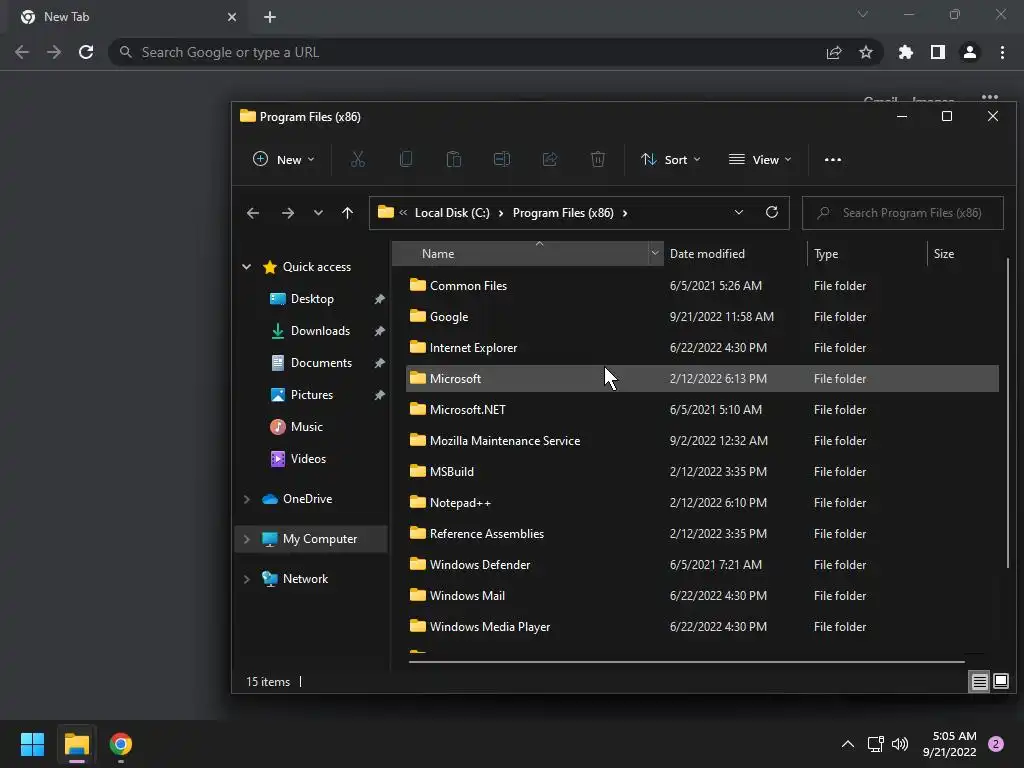Click the Share icon in Explorer toolbar
This screenshot has height=768, width=1024.
coord(549,159)
